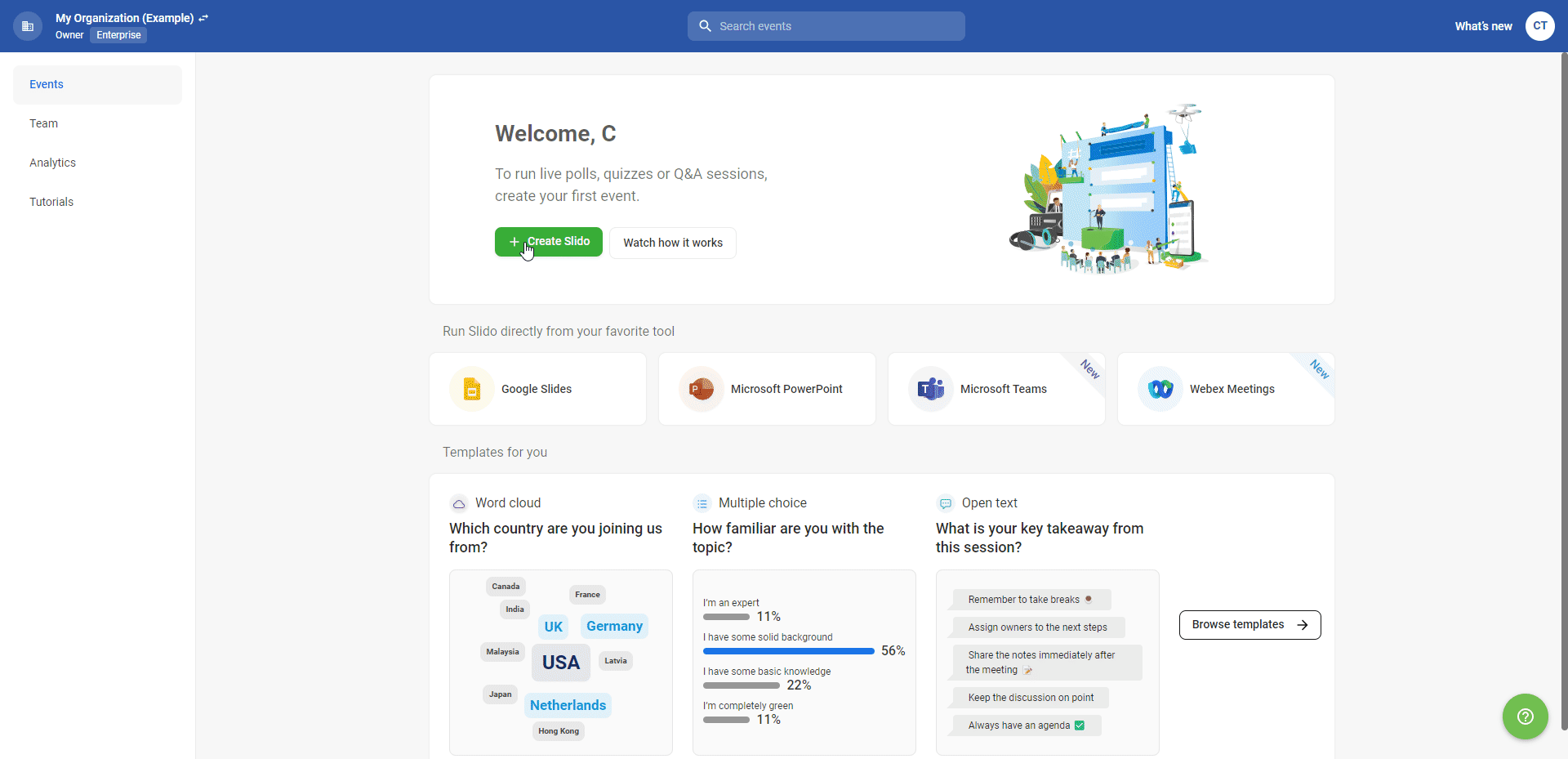1568x759 pixels.
Task: Click the Webex Meetings icon
Action: [x=1160, y=389]
